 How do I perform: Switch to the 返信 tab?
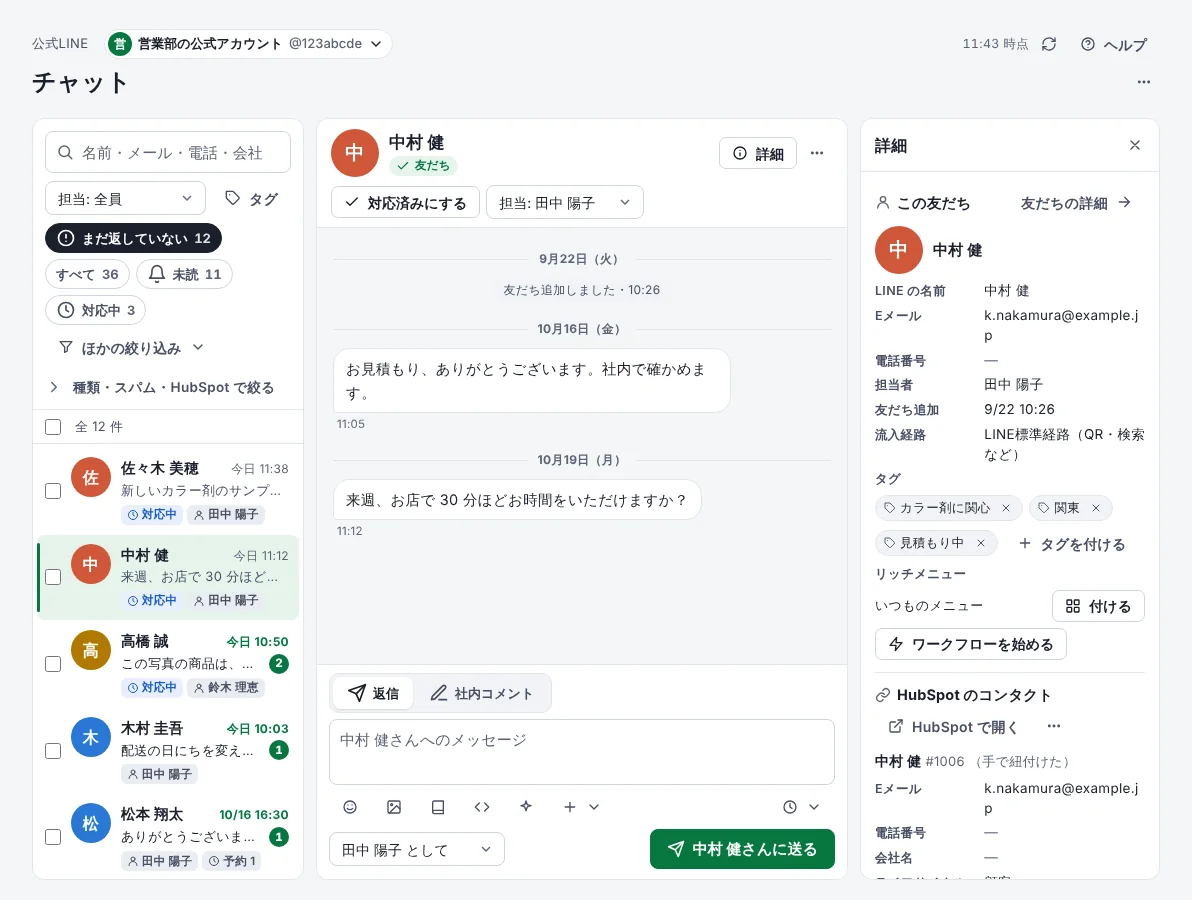(x=373, y=693)
